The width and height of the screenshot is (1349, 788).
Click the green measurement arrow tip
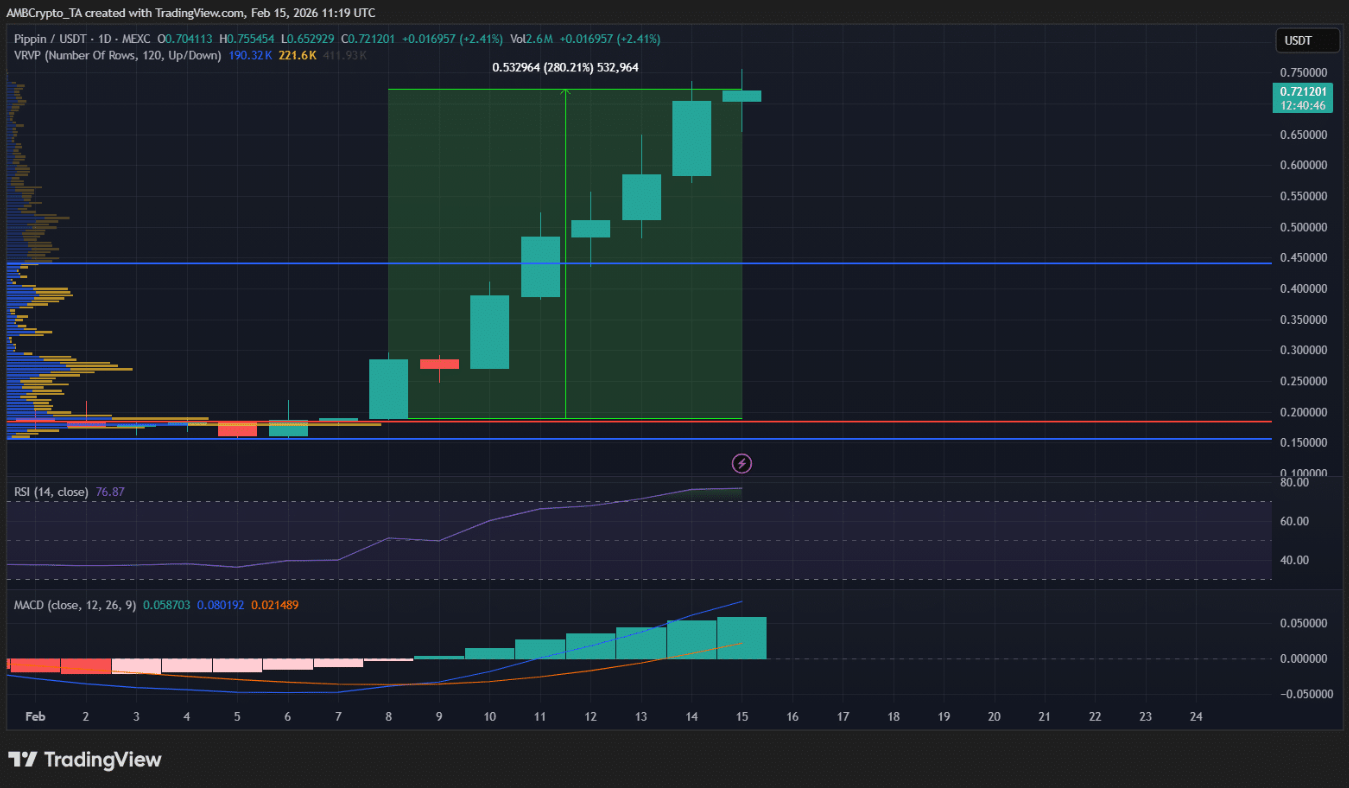566,92
